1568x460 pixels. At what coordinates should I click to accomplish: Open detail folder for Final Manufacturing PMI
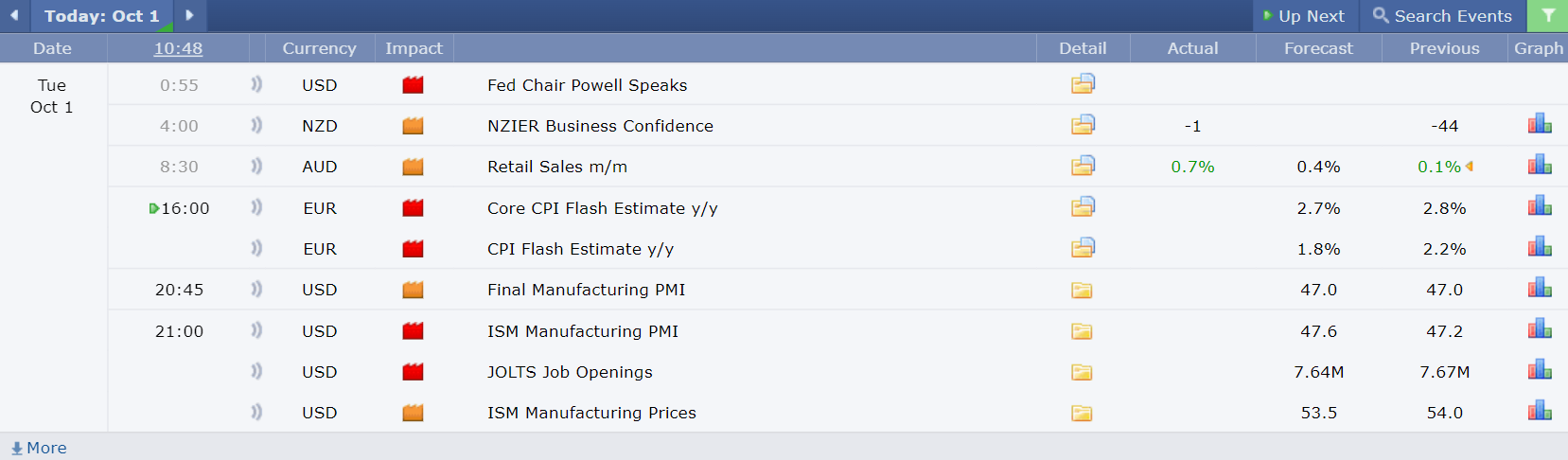click(x=1082, y=290)
